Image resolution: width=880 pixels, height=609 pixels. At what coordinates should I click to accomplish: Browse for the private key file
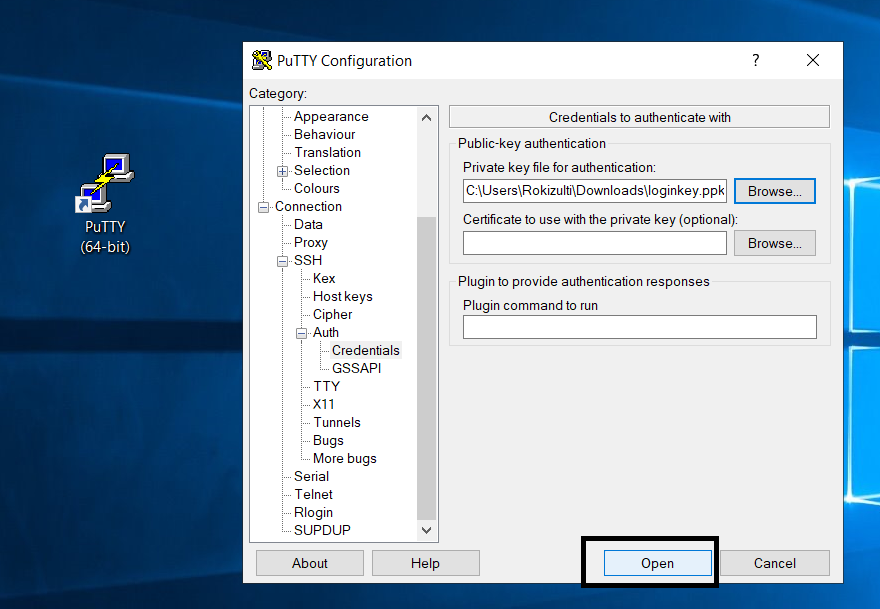pyautogui.click(x=774, y=191)
